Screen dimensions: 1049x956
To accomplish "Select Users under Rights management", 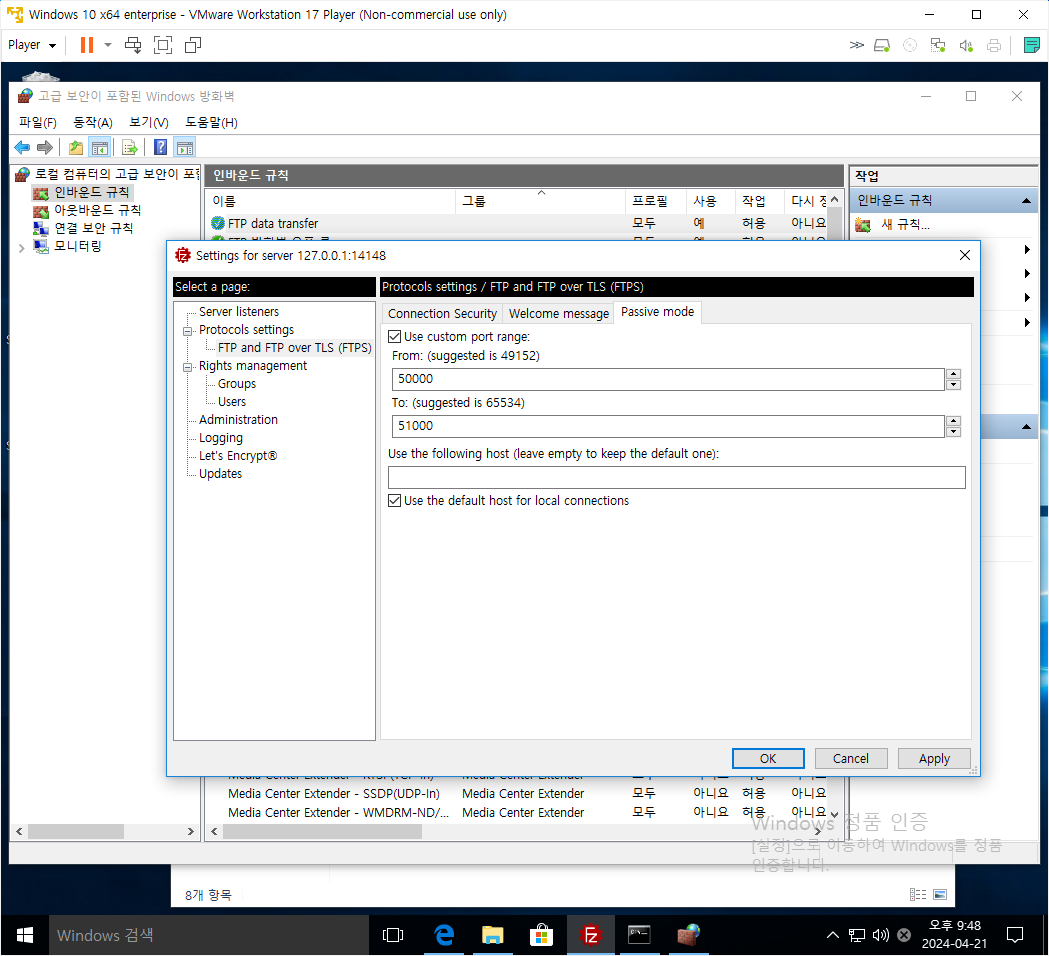I will coord(231,402).
